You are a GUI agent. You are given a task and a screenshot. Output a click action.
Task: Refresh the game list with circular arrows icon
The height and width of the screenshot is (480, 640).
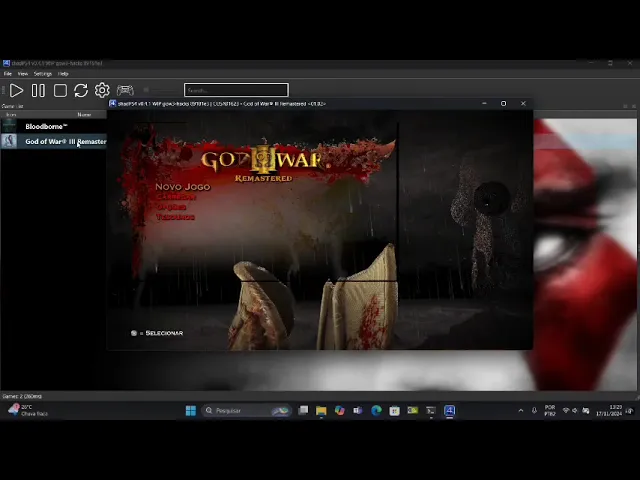click(81, 90)
